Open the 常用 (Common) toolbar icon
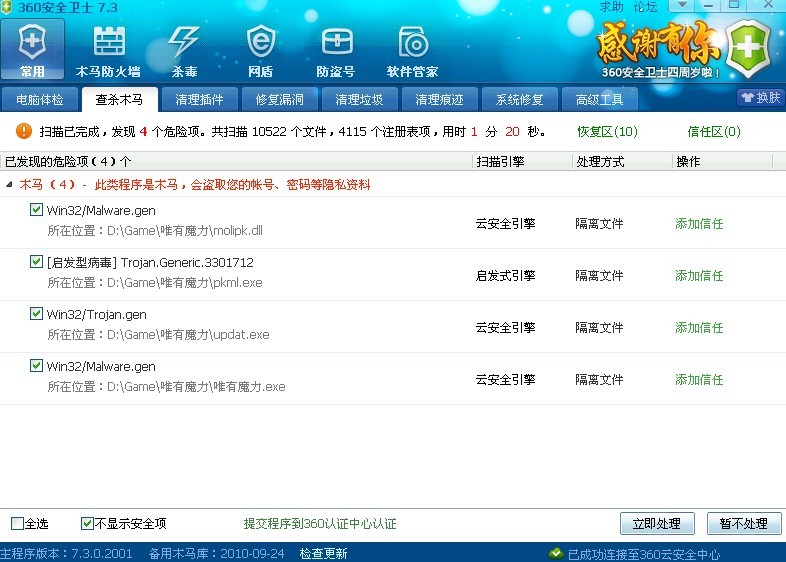786x562 pixels. coord(33,50)
